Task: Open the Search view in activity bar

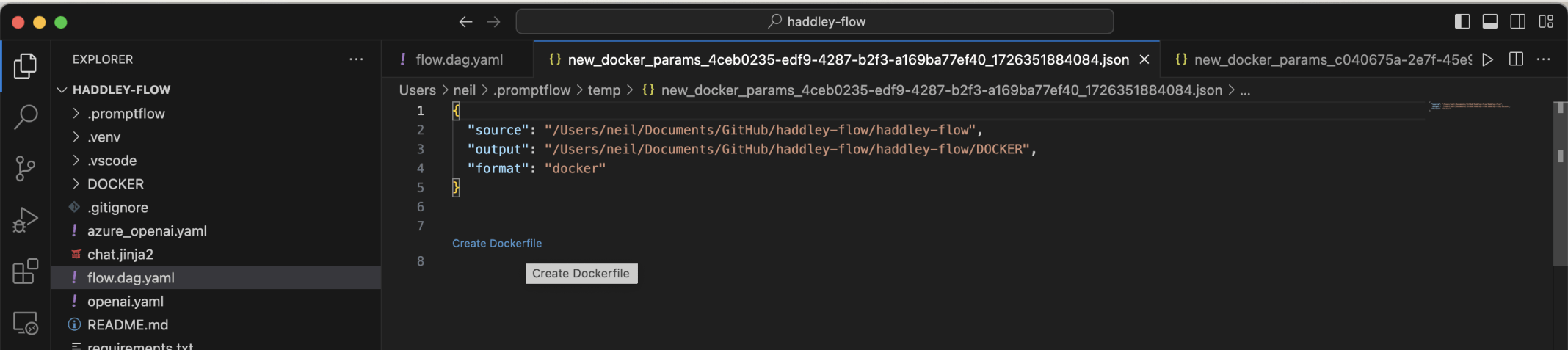Action: coord(26,117)
